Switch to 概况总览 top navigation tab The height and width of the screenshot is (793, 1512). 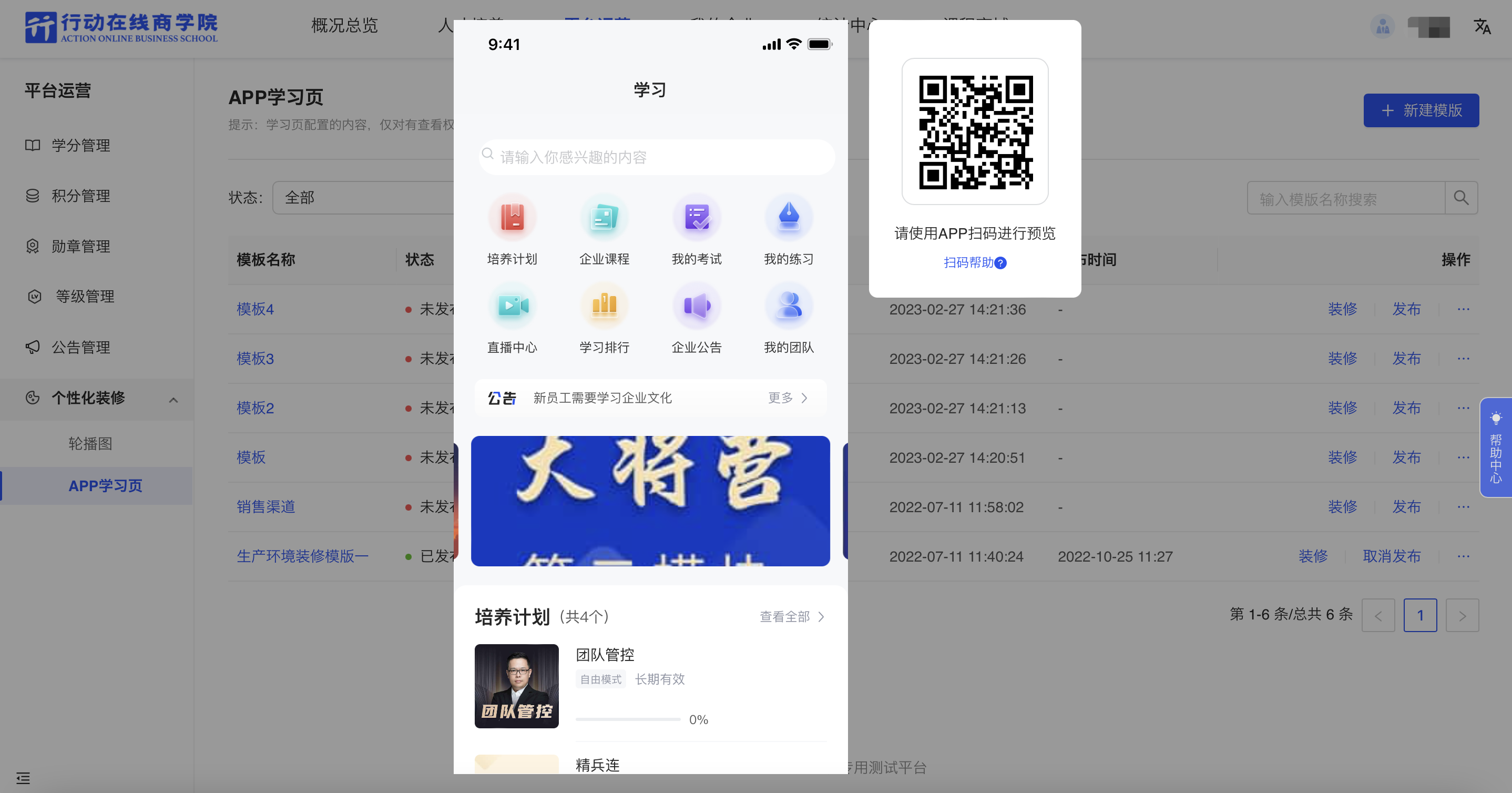[344, 26]
